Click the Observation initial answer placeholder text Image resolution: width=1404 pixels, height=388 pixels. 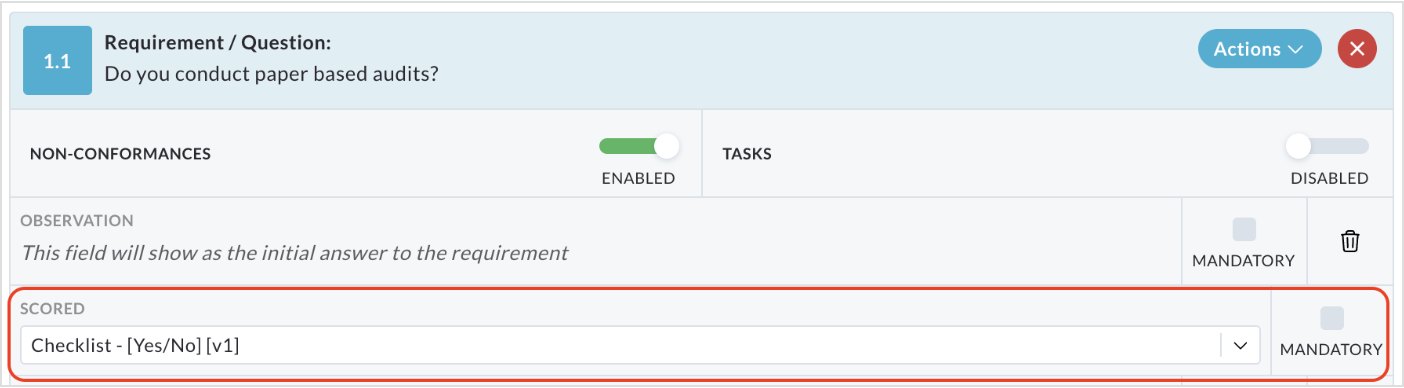tap(294, 253)
